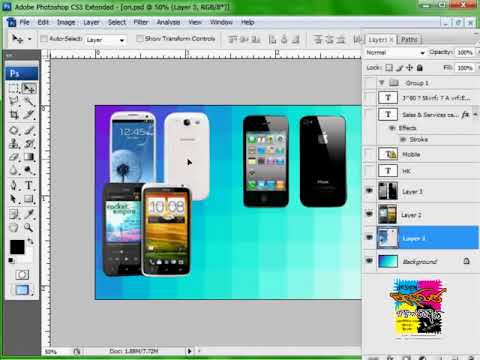The width and height of the screenshot is (480, 360).
Task: Select the Rectangular Marquee tool
Action: pos(13,89)
